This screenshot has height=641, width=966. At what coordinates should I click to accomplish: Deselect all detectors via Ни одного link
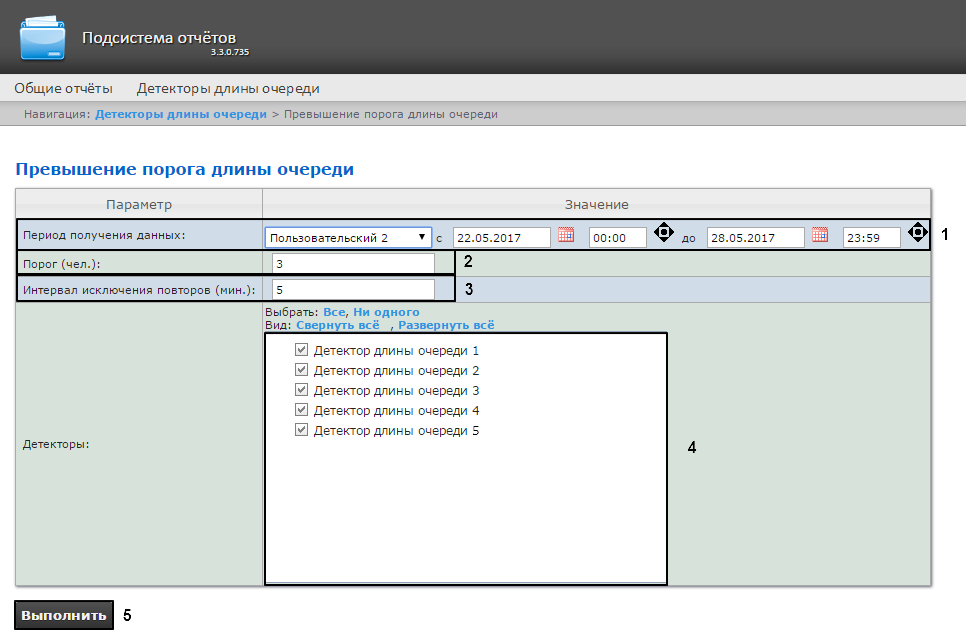pos(386,312)
